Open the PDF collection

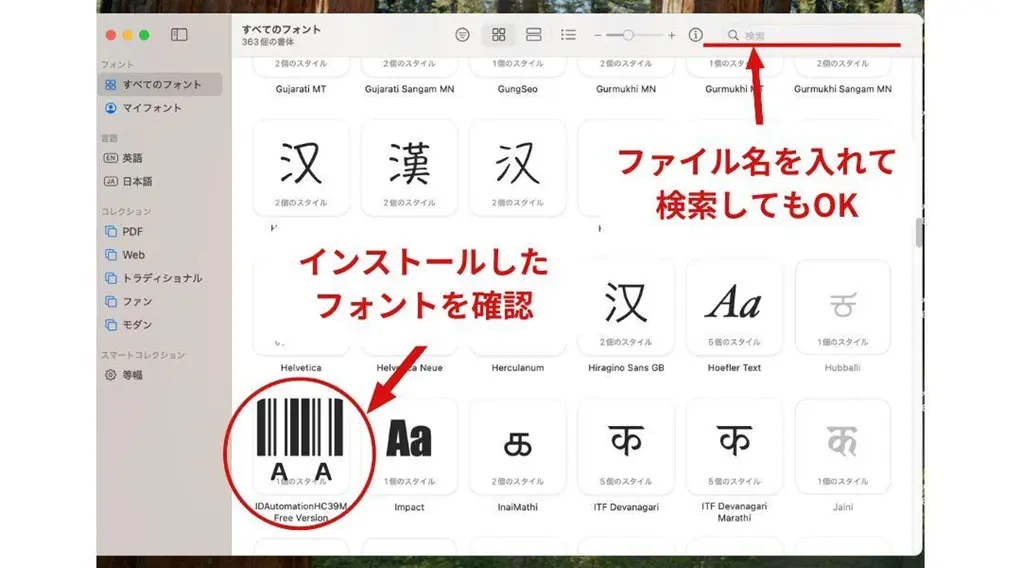coord(160,232)
